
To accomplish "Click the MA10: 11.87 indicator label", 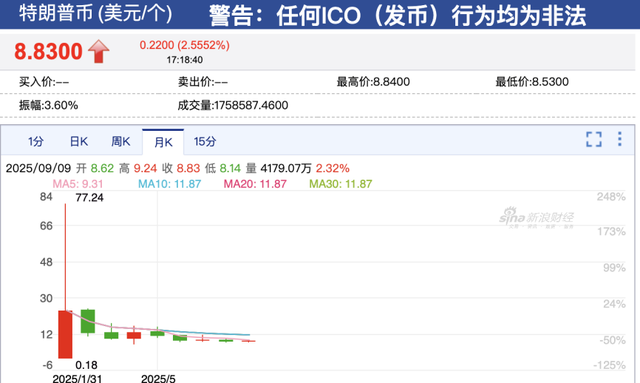I will click(169, 184).
